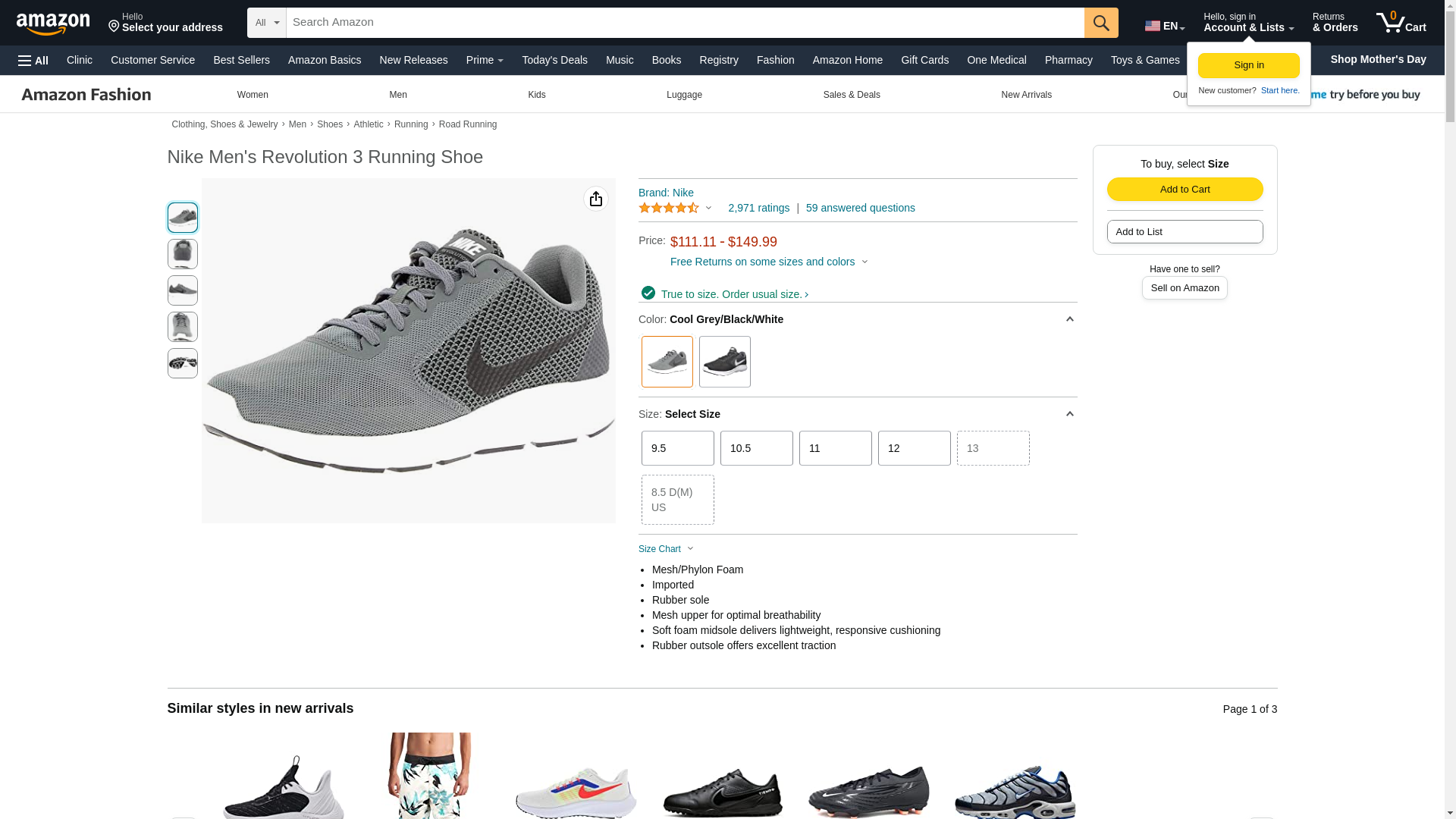Open the All search category dropdown
This screenshot has width=1456, height=819.
pos(267,23)
